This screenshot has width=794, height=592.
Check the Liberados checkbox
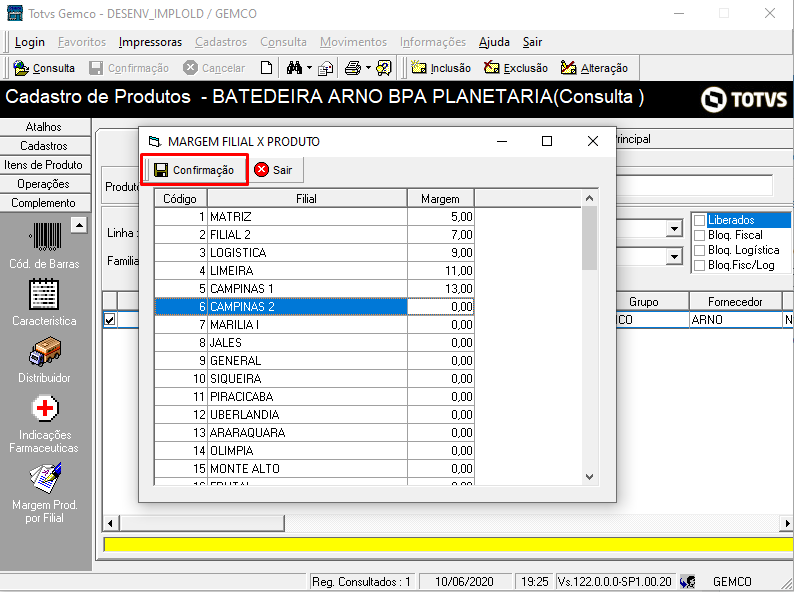pyautogui.click(x=699, y=220)
